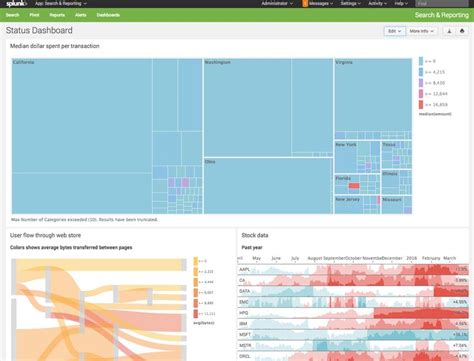The image size is (474, 361).
Task: Click the >= 4,215 legend swatch
Action: 421,72
